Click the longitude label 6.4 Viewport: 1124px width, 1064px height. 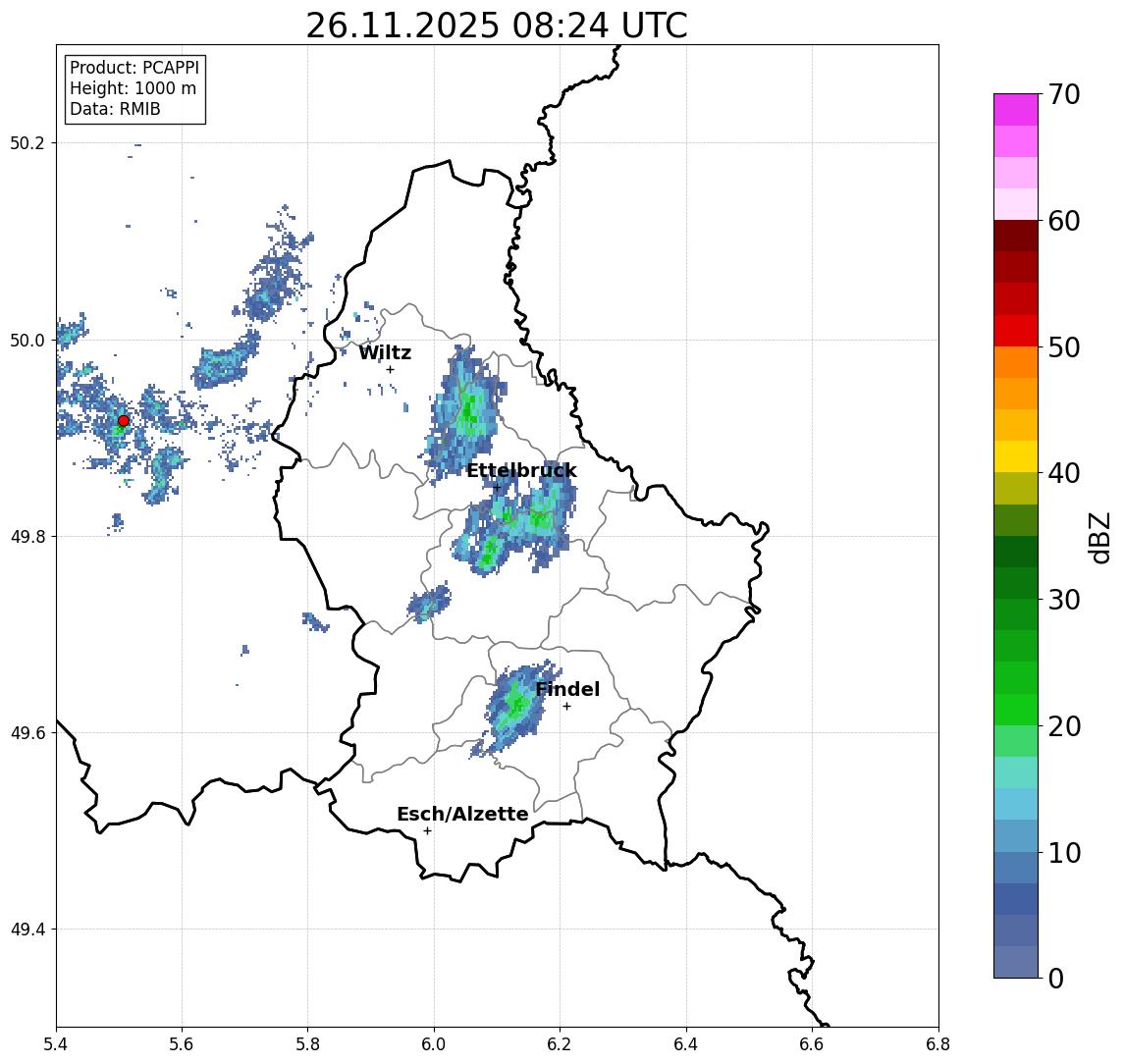coord(686,1044)
